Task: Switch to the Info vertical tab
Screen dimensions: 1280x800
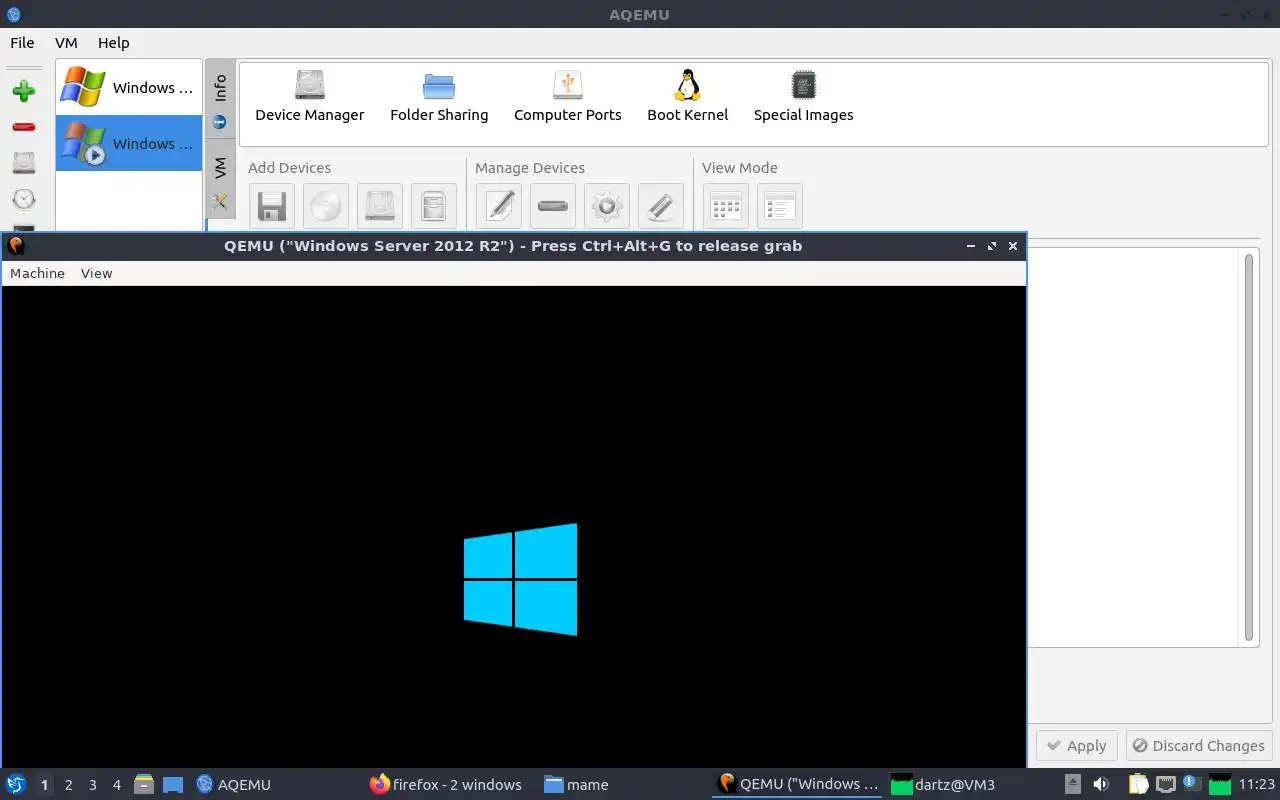Action: click(220, 100)
